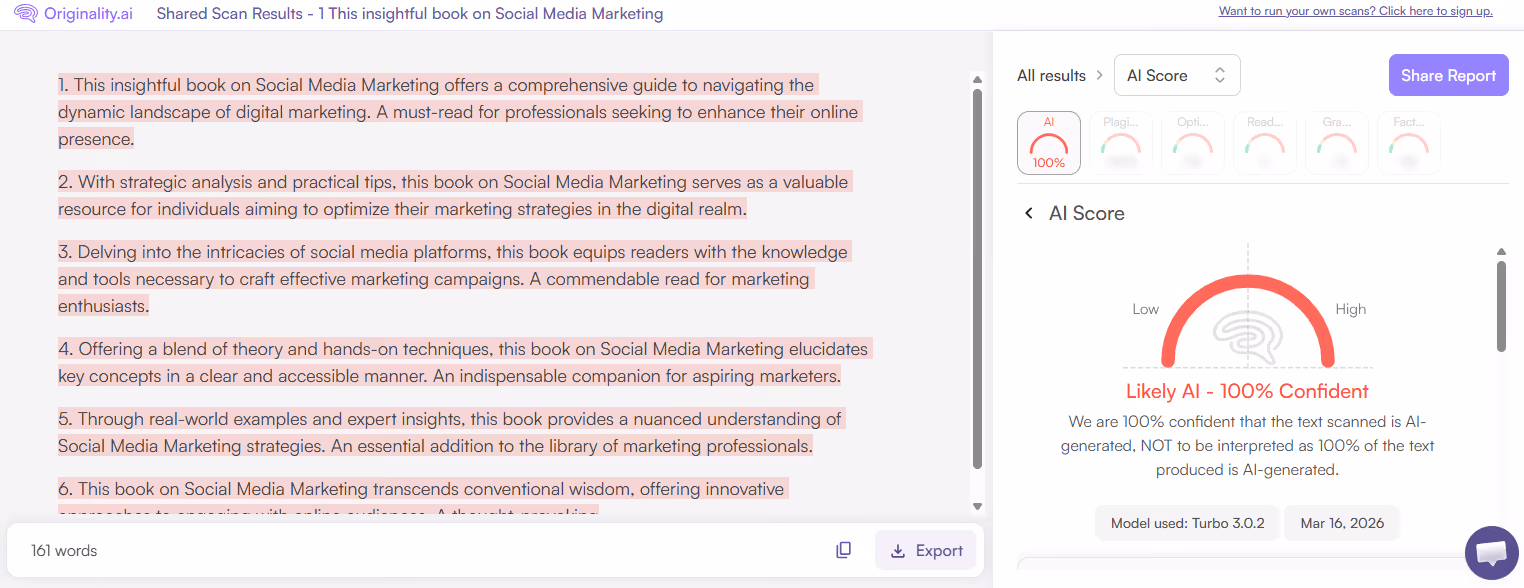1524x588 pixels.
Task: Click paragraph 3 starting 'Delving into the intricacies'
Action: 454,279
